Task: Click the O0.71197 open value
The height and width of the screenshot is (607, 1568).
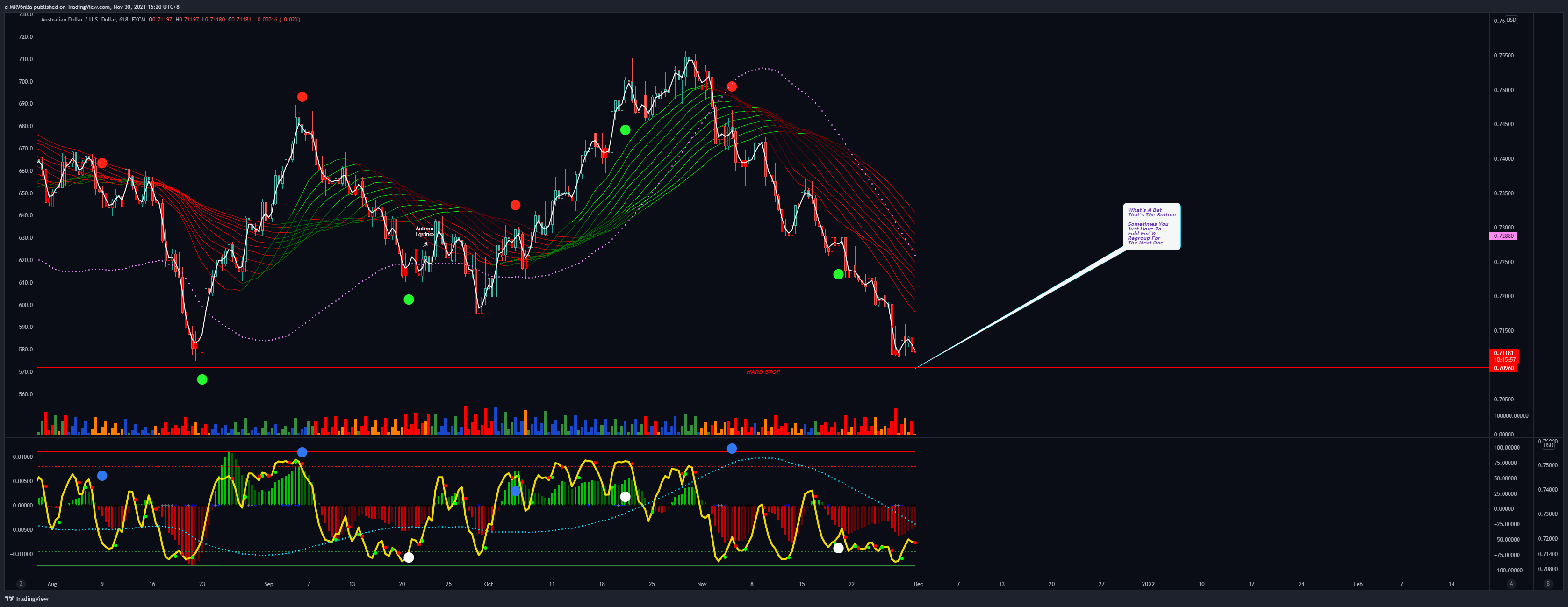Action: [161, 20]
